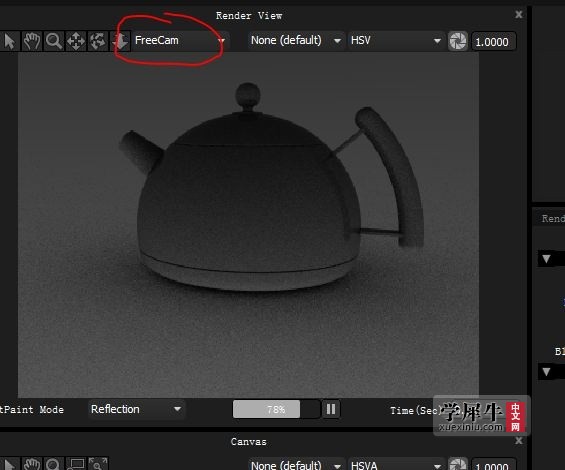This screenshot has width=565, height=470.
Task: Click the down-arrow icon beside FreeCam
Action: [120, 41]
